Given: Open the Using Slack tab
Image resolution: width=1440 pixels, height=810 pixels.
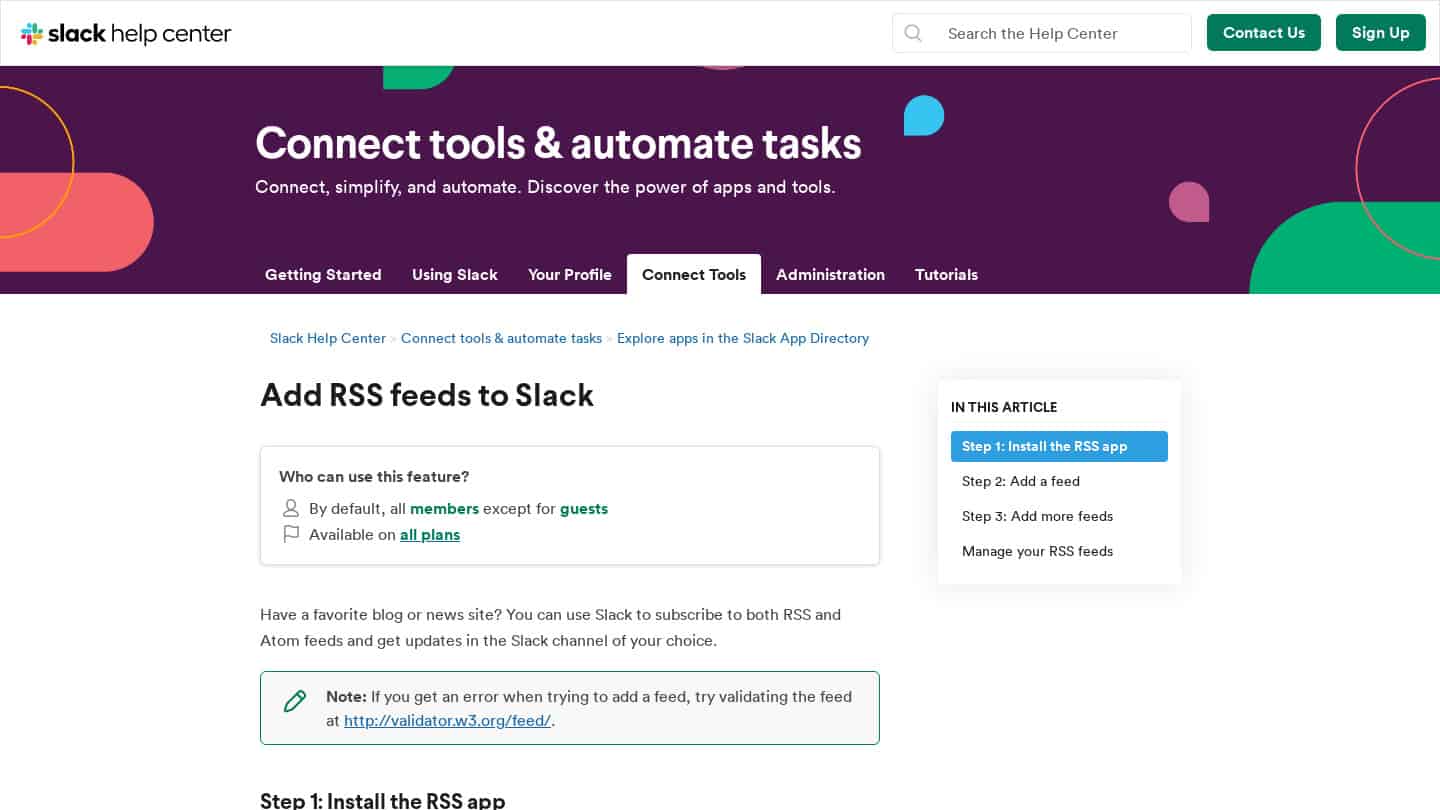Looking at the screenshot, I should (455, 274).
